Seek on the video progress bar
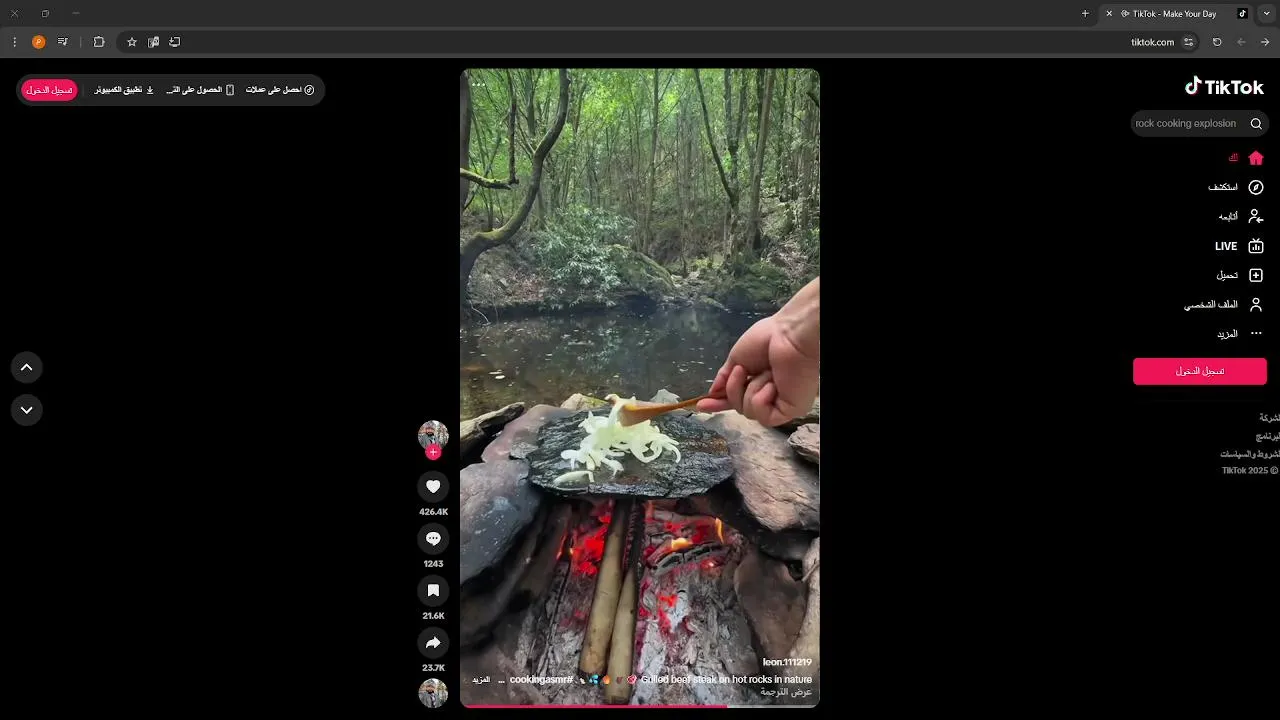The height and width of the screenshot is (720, 1280). [640, 706]
